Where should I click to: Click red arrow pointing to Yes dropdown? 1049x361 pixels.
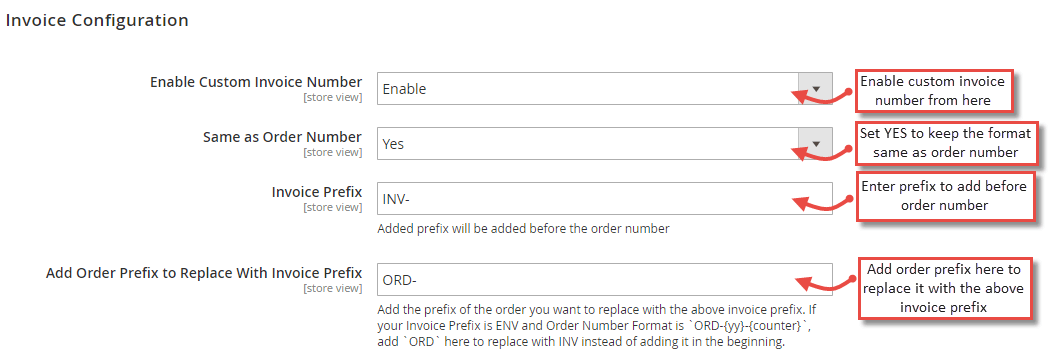[x=822, y=150]
